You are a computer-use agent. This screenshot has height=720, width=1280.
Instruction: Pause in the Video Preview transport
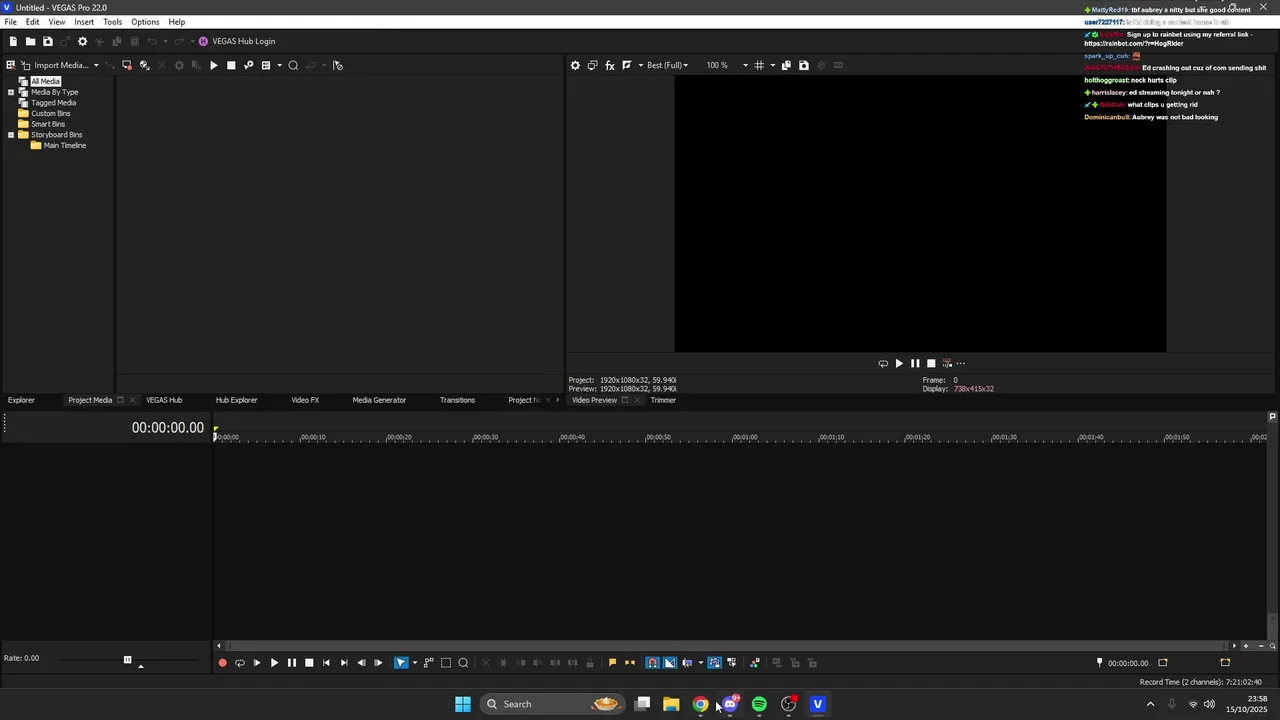point(915,364)
